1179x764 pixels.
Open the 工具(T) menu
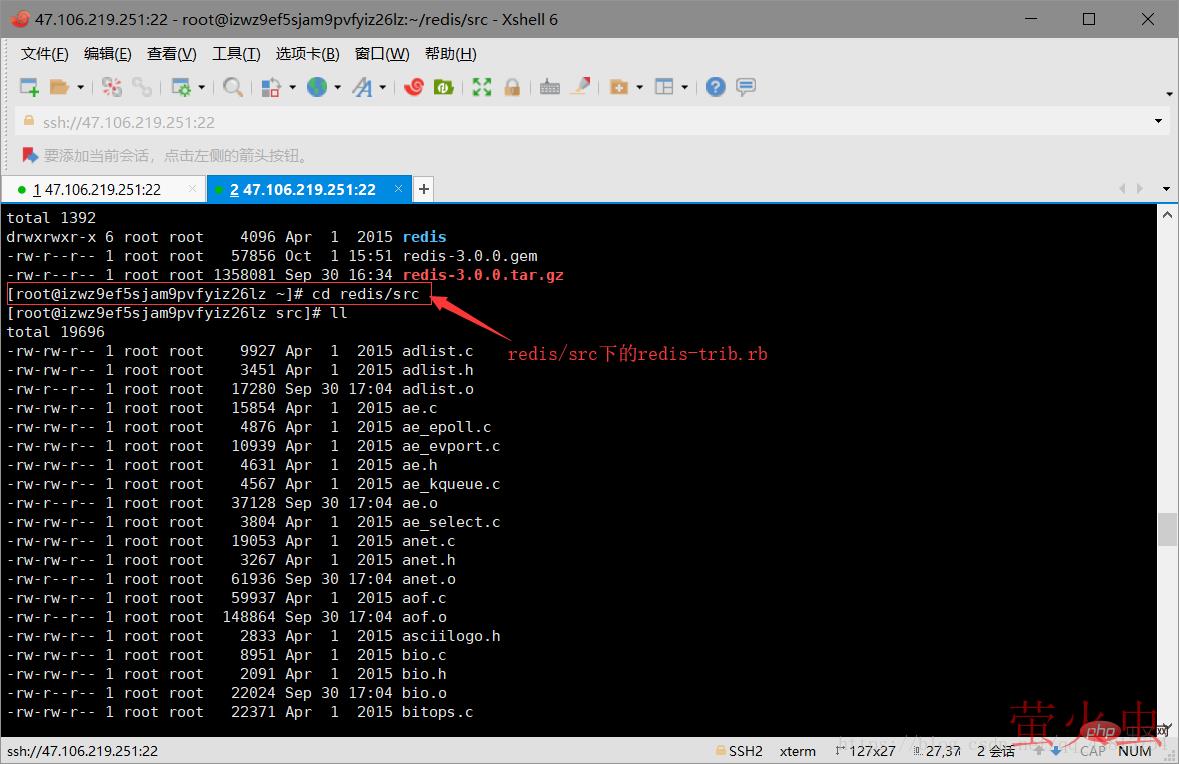tap(236, 54)
